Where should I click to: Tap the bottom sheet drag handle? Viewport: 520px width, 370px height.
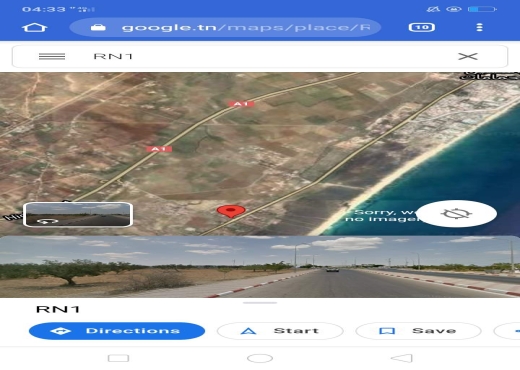tap(260, 303)
